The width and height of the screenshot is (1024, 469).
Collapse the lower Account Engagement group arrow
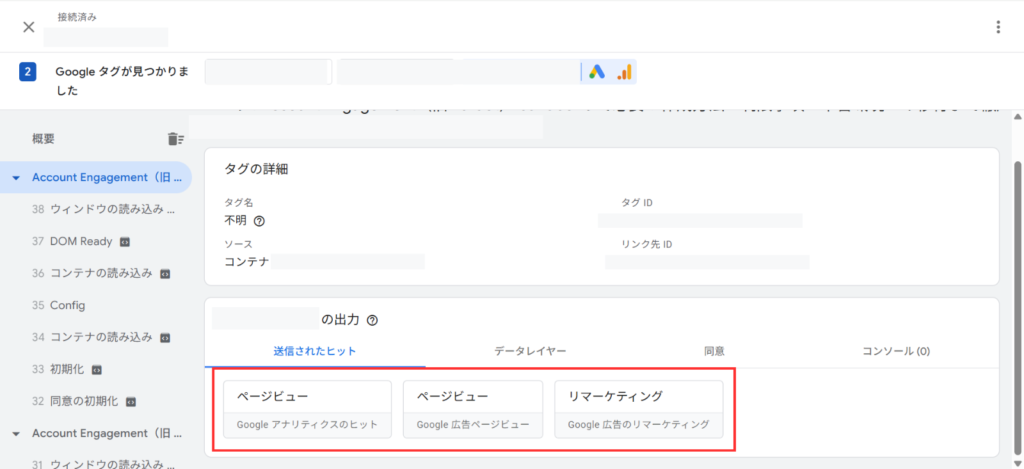(16, 434)
